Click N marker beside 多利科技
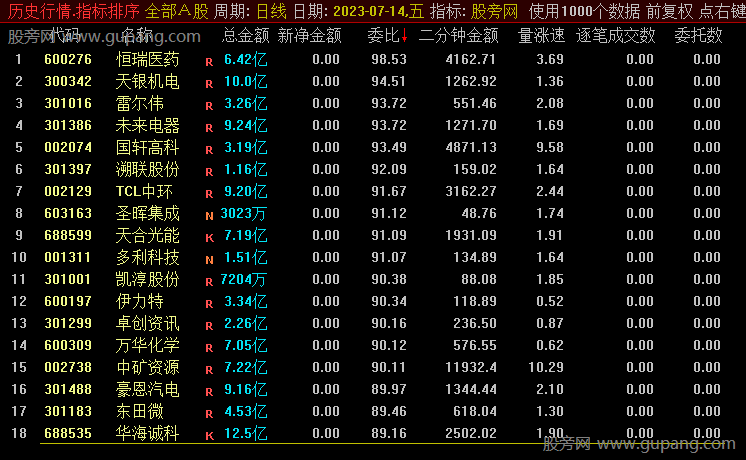Screen dimensions: 746x460 pos(209,260)
